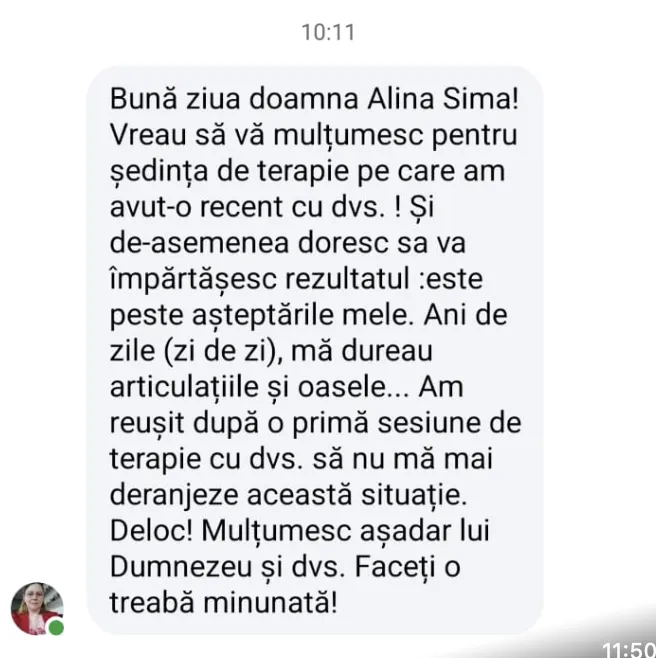Open the sender's profile picture avatar
The image size is (656, 658).
pos(37,608)
